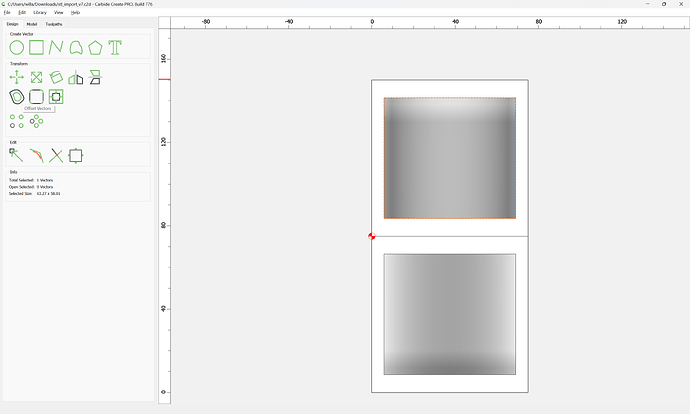
Task: Switch to the Model tab
Action: [32, 23]
